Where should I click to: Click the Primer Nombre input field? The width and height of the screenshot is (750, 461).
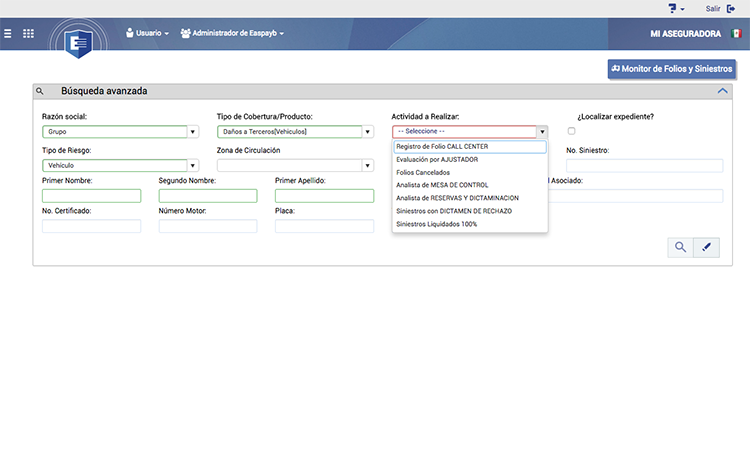[91, 196]
